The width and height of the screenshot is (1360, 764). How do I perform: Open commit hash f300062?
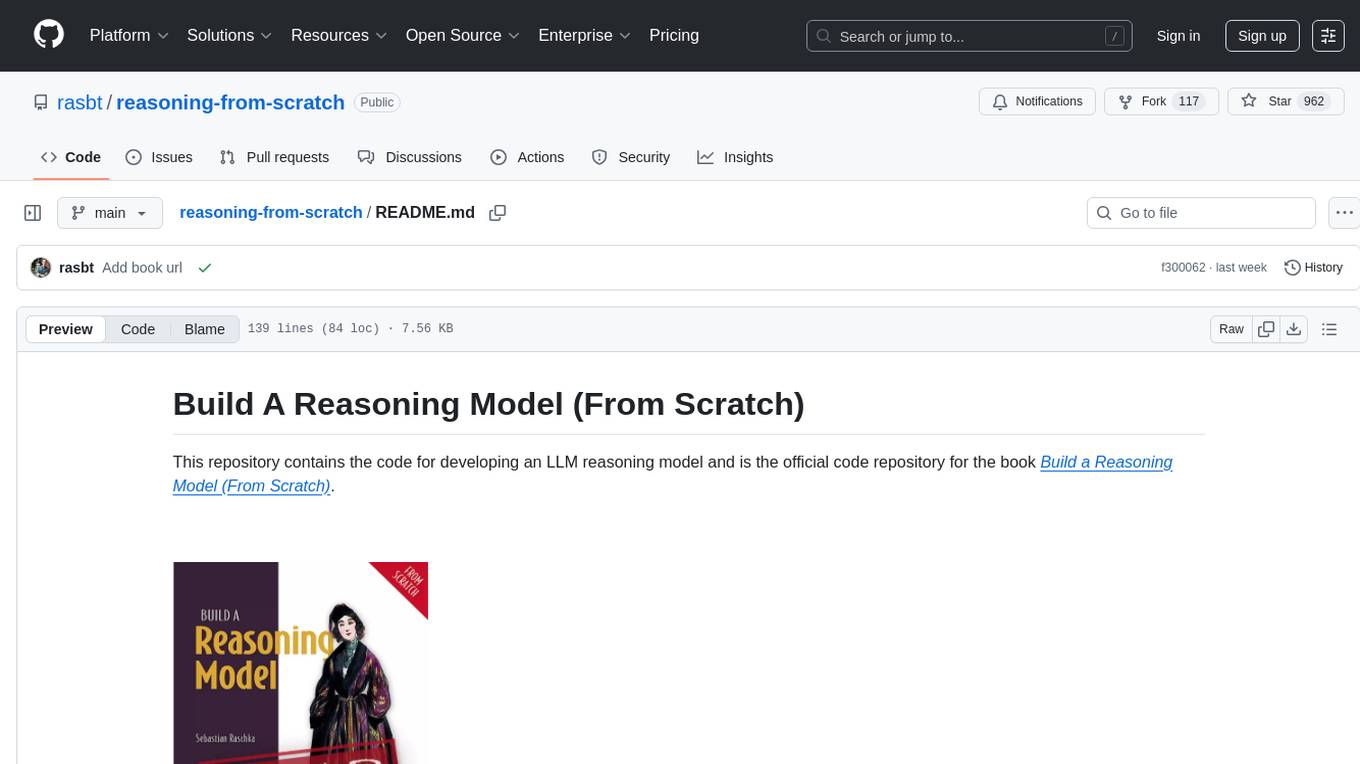pyautogui.click(x=1183, y=268)
